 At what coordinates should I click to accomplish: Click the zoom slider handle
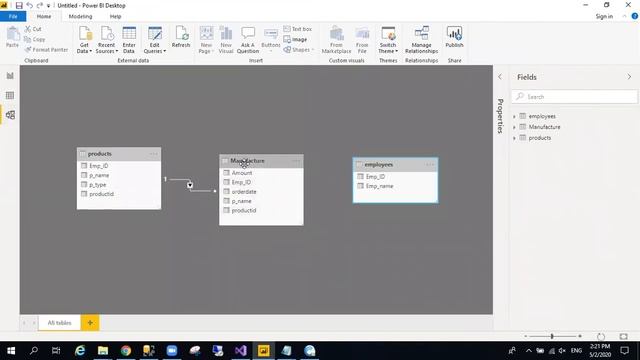[x=552, y=336]
